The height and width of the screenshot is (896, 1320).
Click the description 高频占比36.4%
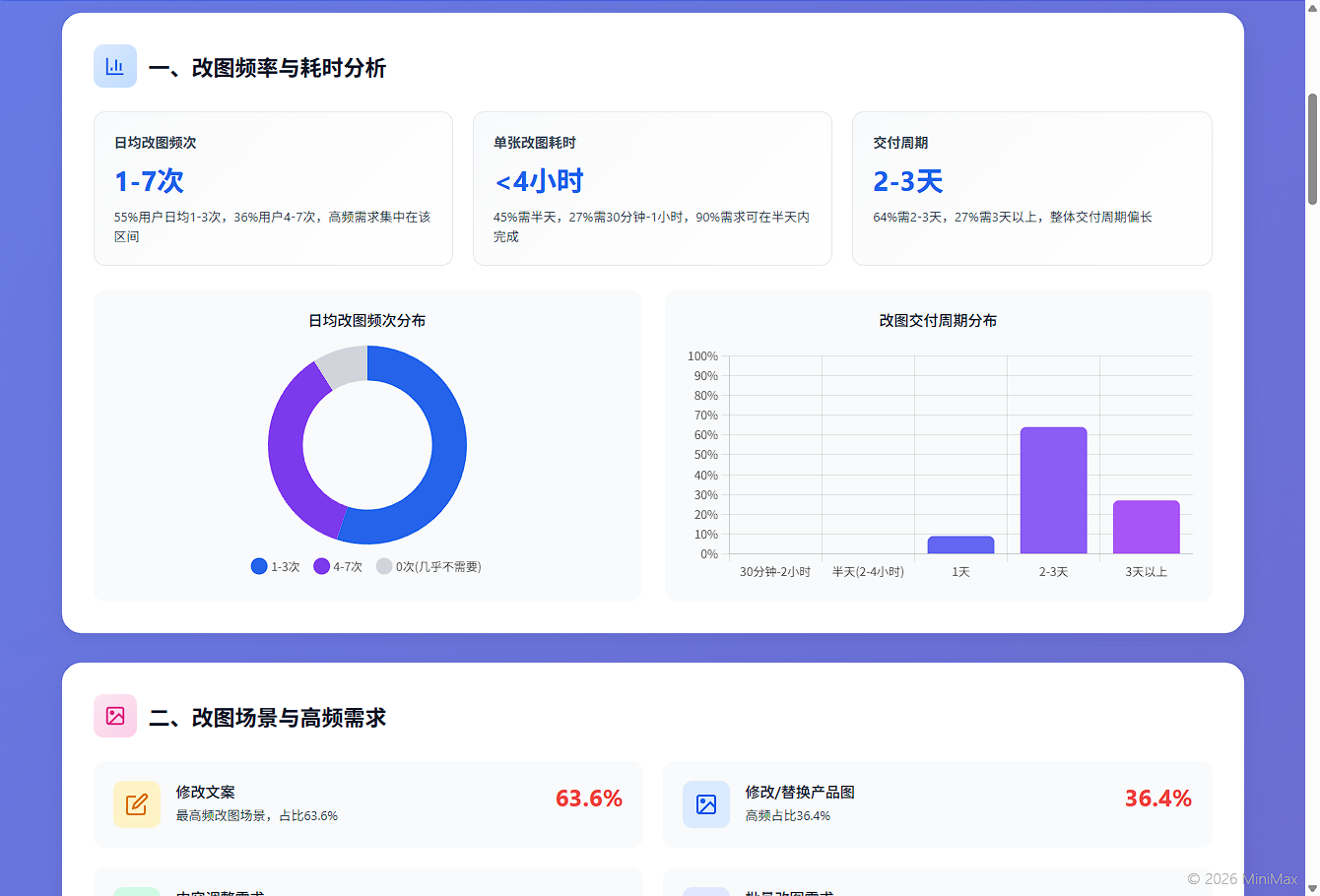click(x=788, y=816)
